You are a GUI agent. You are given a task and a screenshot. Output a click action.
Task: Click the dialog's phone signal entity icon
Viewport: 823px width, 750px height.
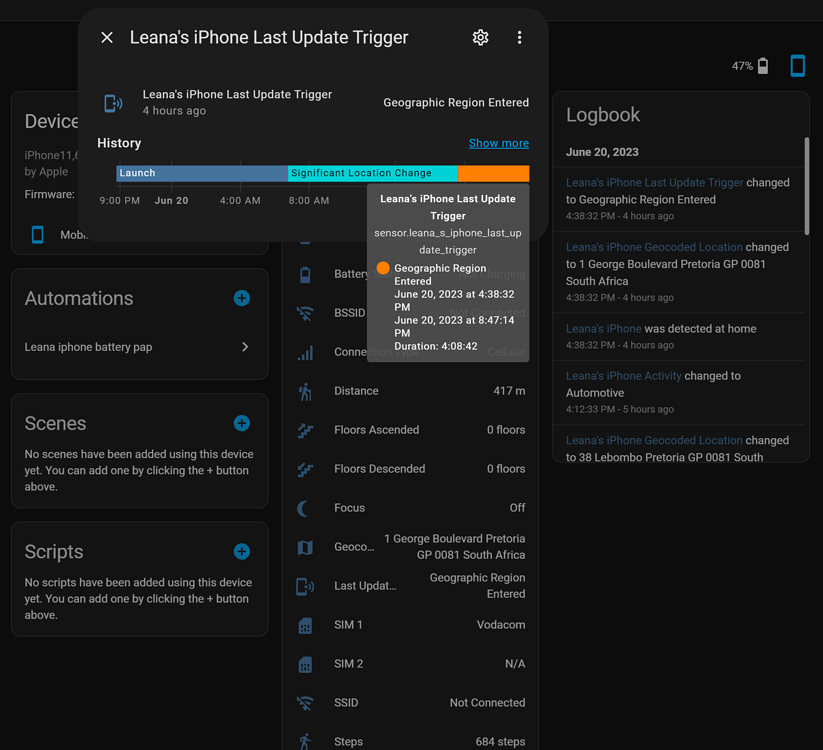[113, 103]
